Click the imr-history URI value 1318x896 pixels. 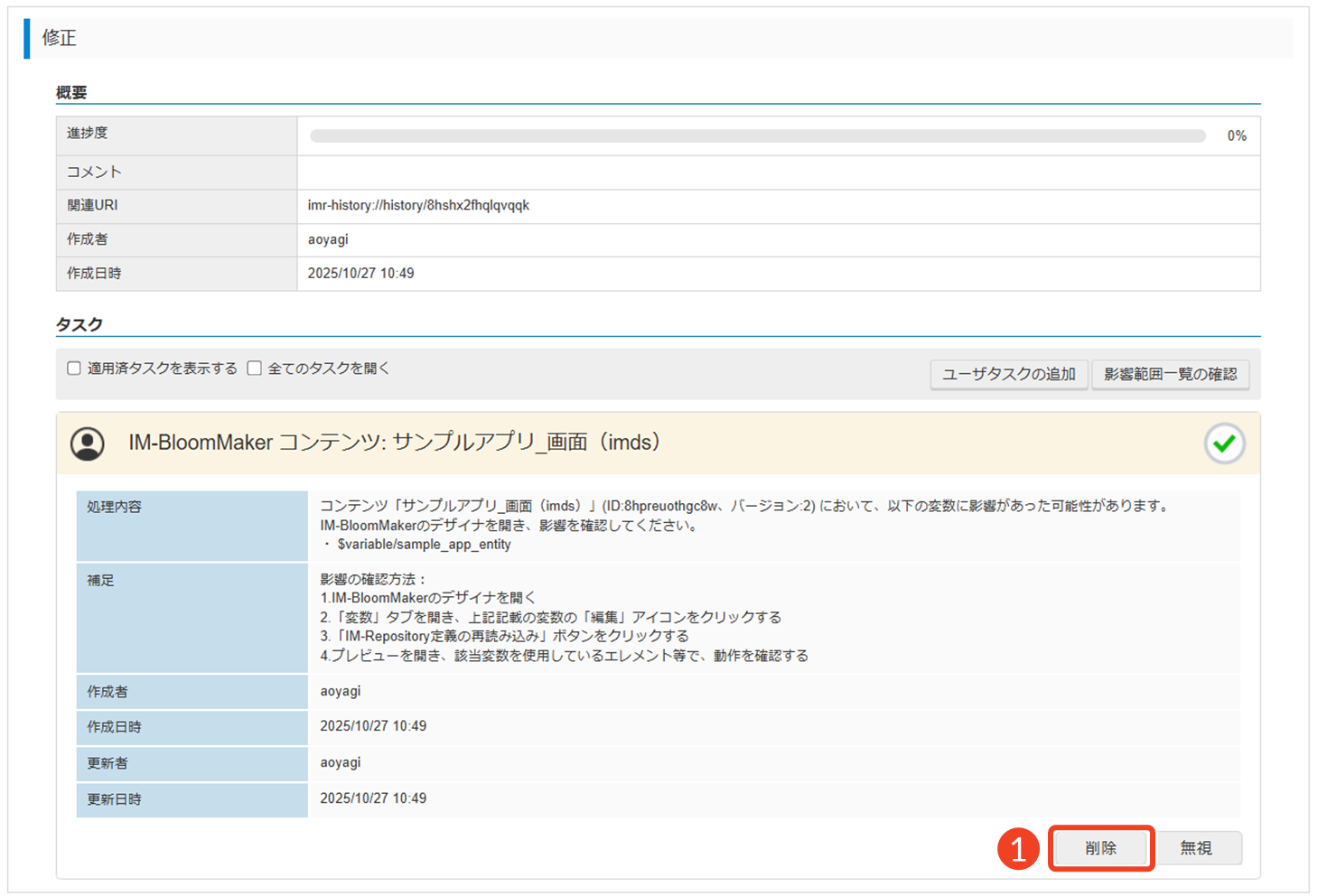[418, 205]
